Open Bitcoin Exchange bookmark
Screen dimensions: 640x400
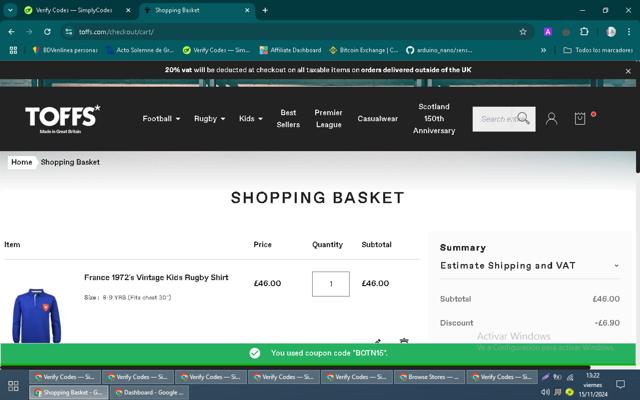[364, 50]
